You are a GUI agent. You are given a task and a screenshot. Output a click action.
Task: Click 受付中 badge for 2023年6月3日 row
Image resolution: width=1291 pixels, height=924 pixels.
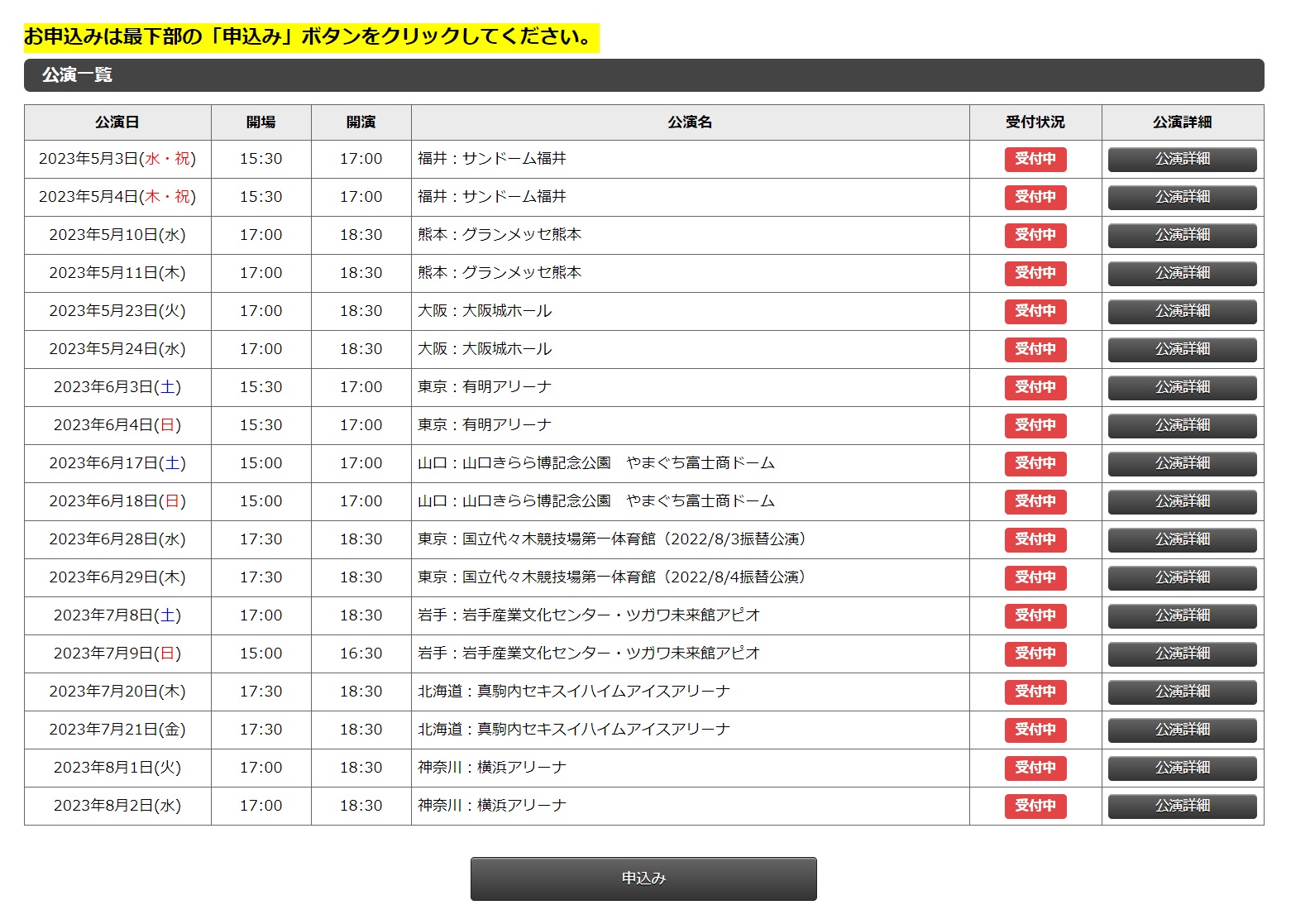coord(1035,387)
